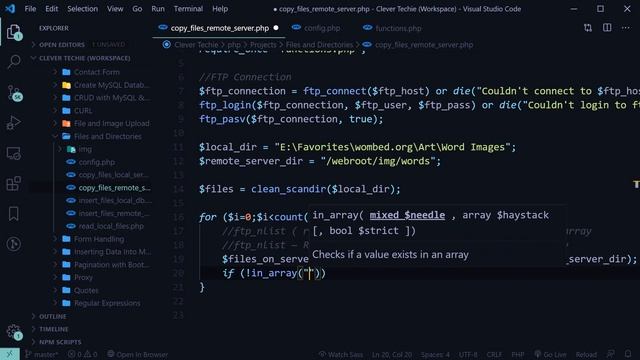Click the Files and Directories breadcrumb
Viewport: 640px width, 360px height.
[319, 44]
